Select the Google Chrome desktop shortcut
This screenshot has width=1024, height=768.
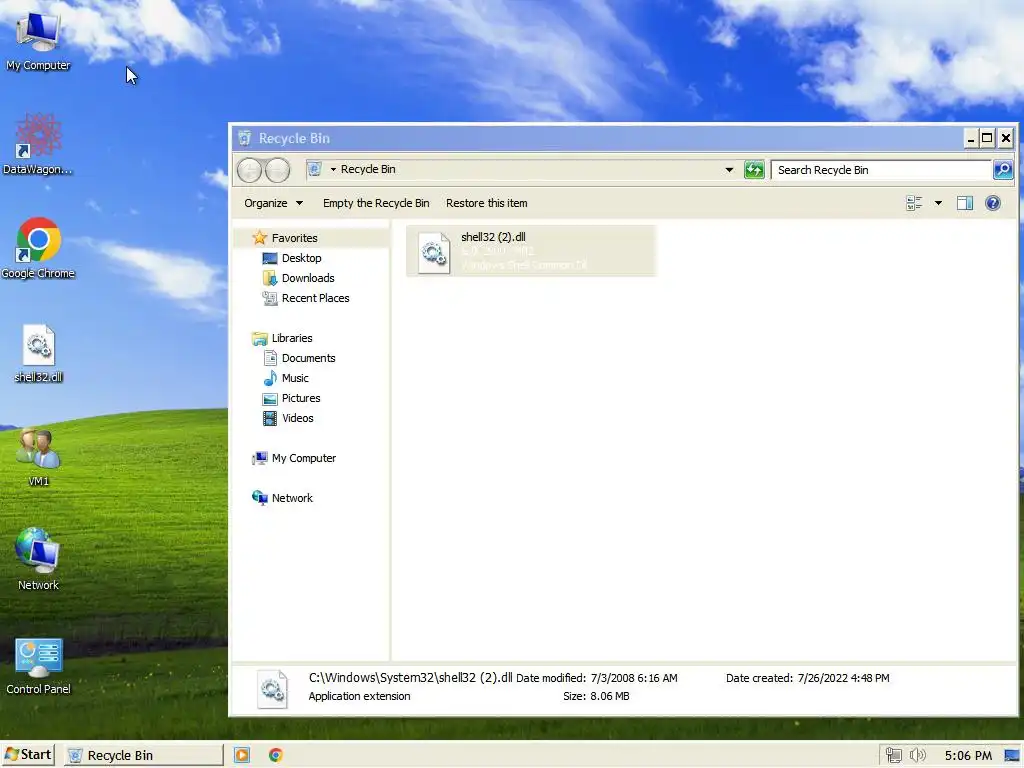(38, 248)
